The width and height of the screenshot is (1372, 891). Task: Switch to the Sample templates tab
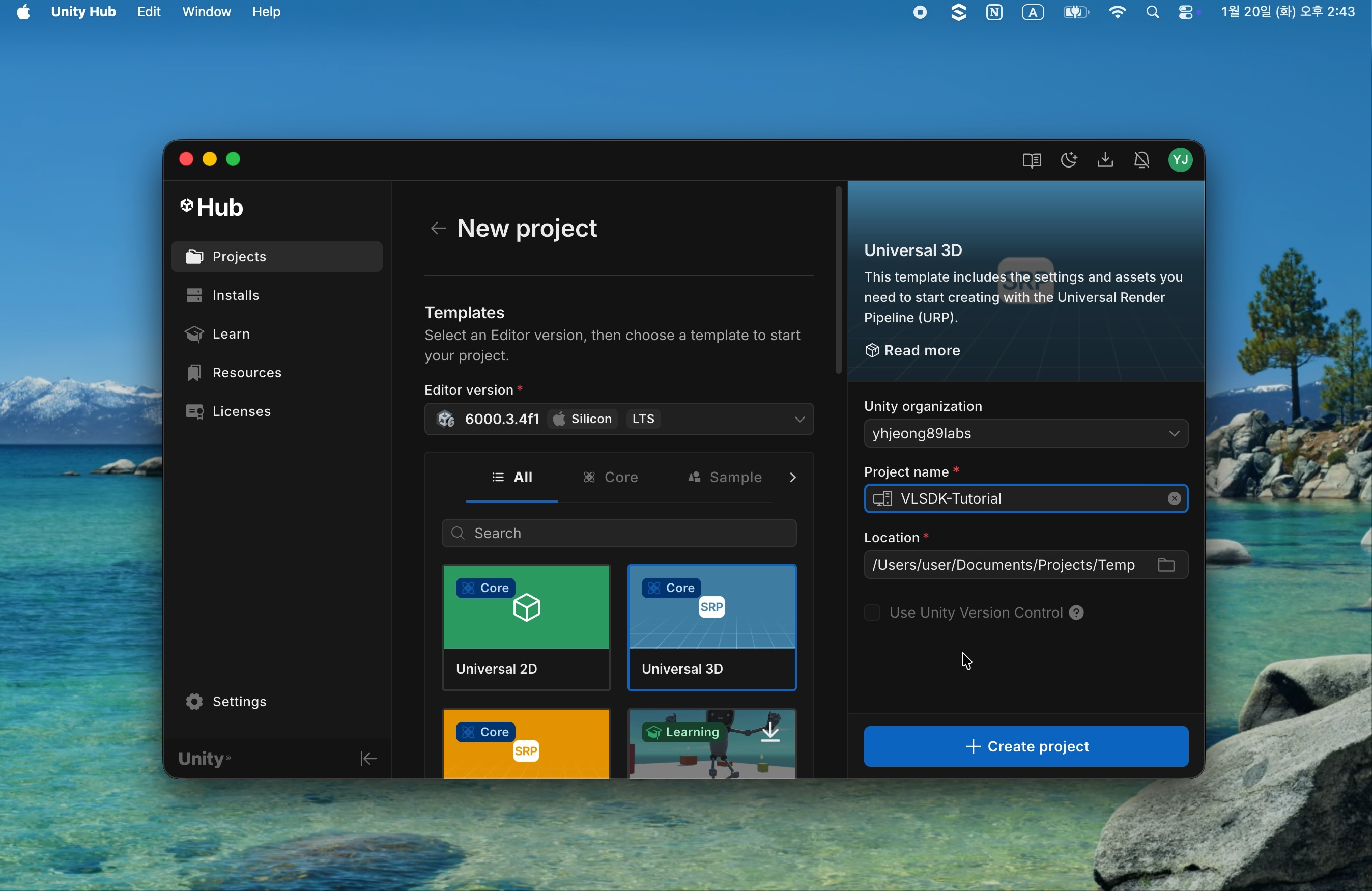(725, 478)
